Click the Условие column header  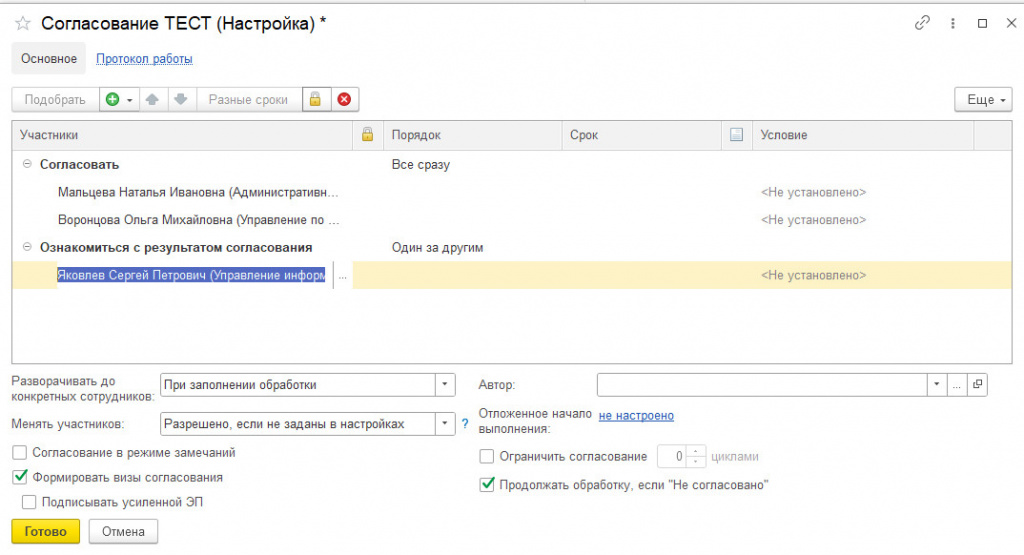[863, 135]
